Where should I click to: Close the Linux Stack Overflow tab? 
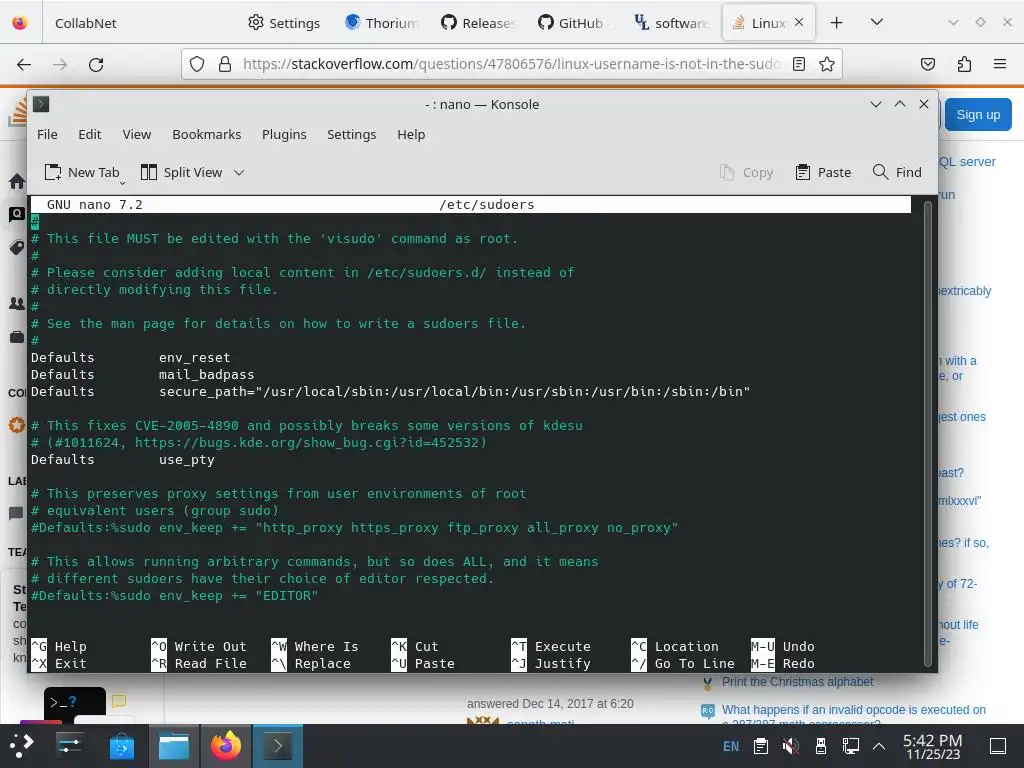(799, 23)
